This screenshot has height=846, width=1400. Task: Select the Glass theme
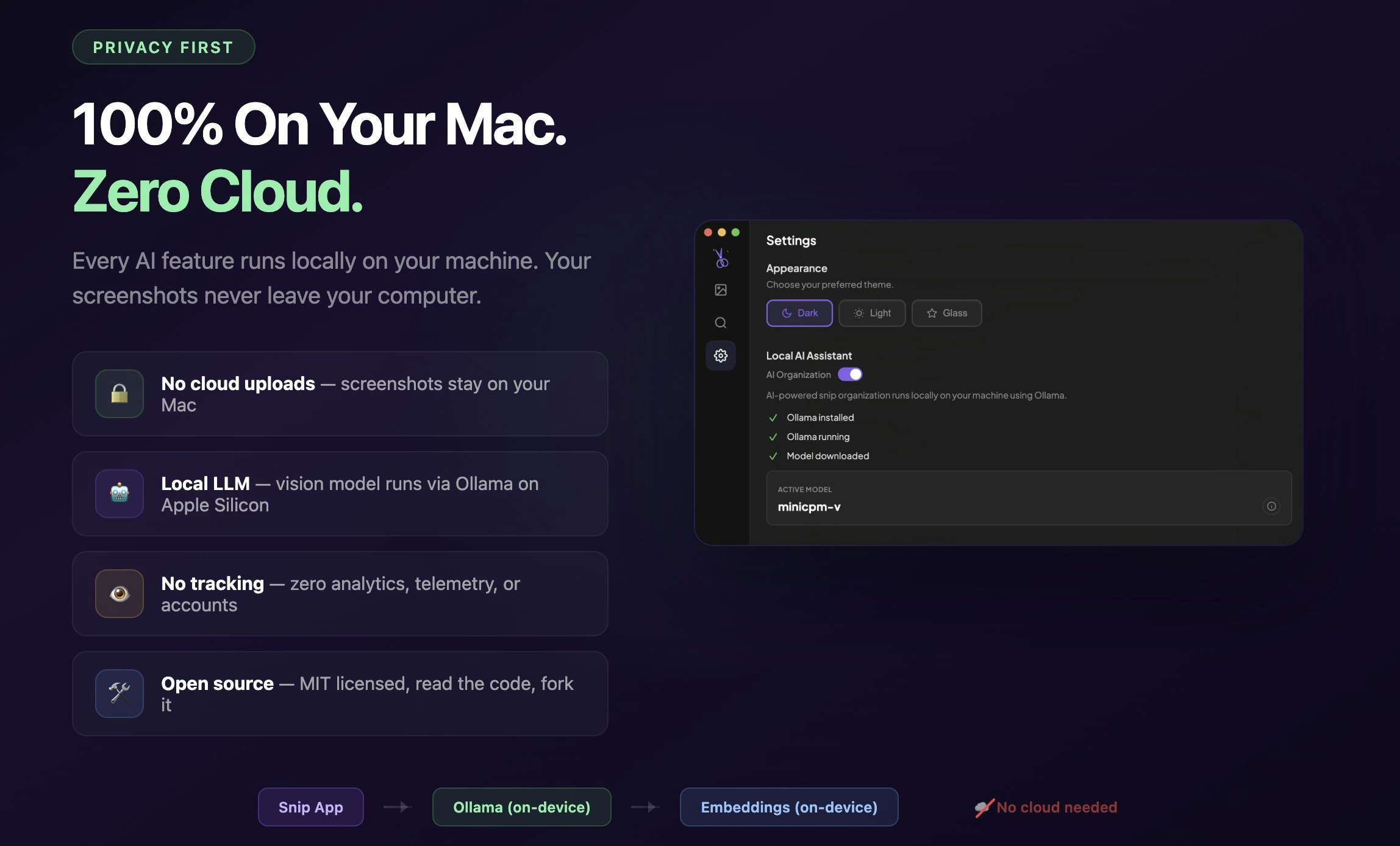coord(946,313)
